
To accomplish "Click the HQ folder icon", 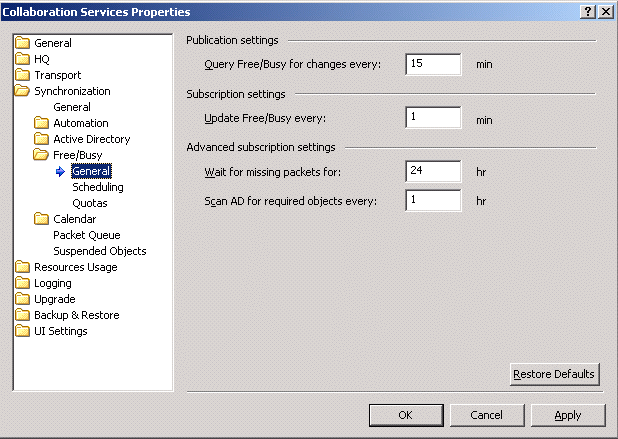I will coord(23,59).
